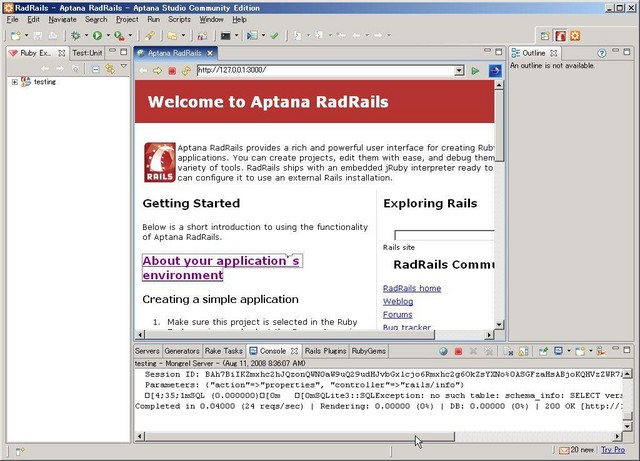Click the Try Pro link in status bar
This screenshot has height=461, width=640.
pos(613,450)
